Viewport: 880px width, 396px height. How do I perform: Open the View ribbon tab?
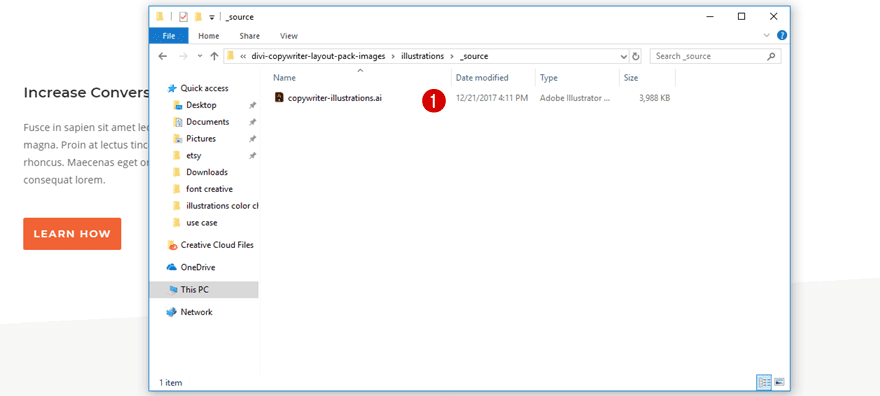(288, 36)
